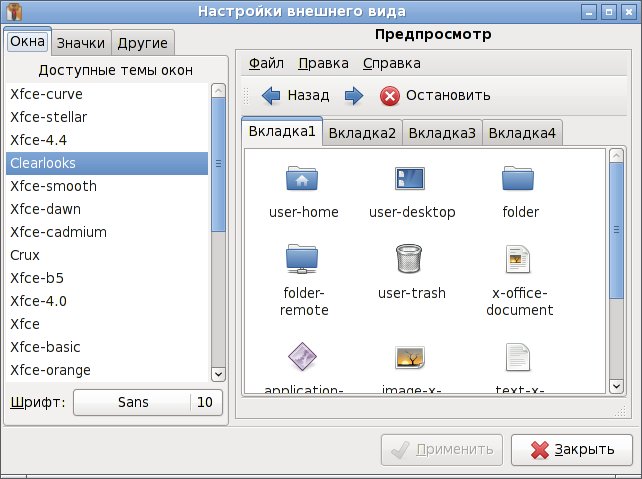Click the toolbar drag handle grip

click(246, 96)
